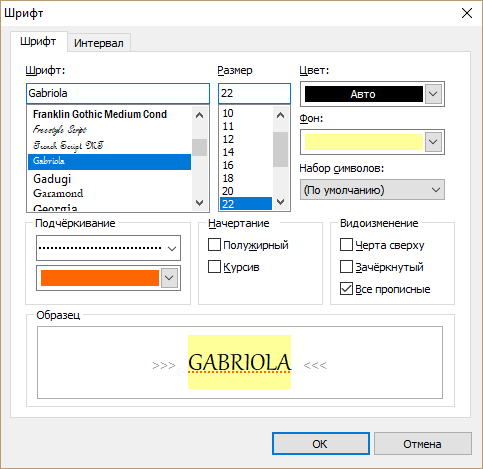
Task: Confirm with the OK button
Action: click(321, 444)
